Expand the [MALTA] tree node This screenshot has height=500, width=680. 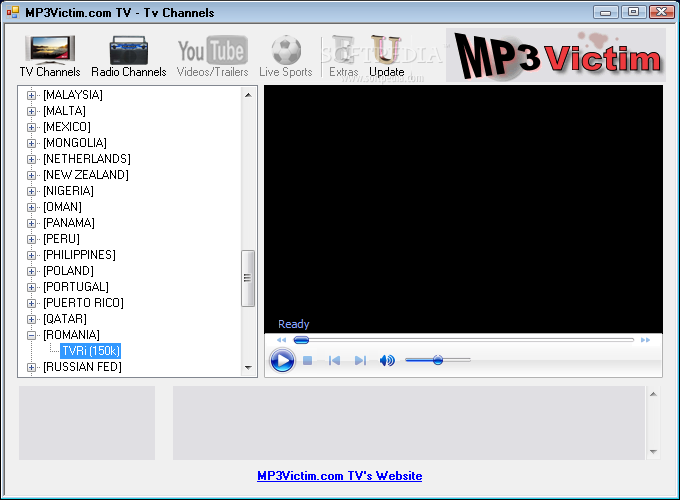(31, 111)
